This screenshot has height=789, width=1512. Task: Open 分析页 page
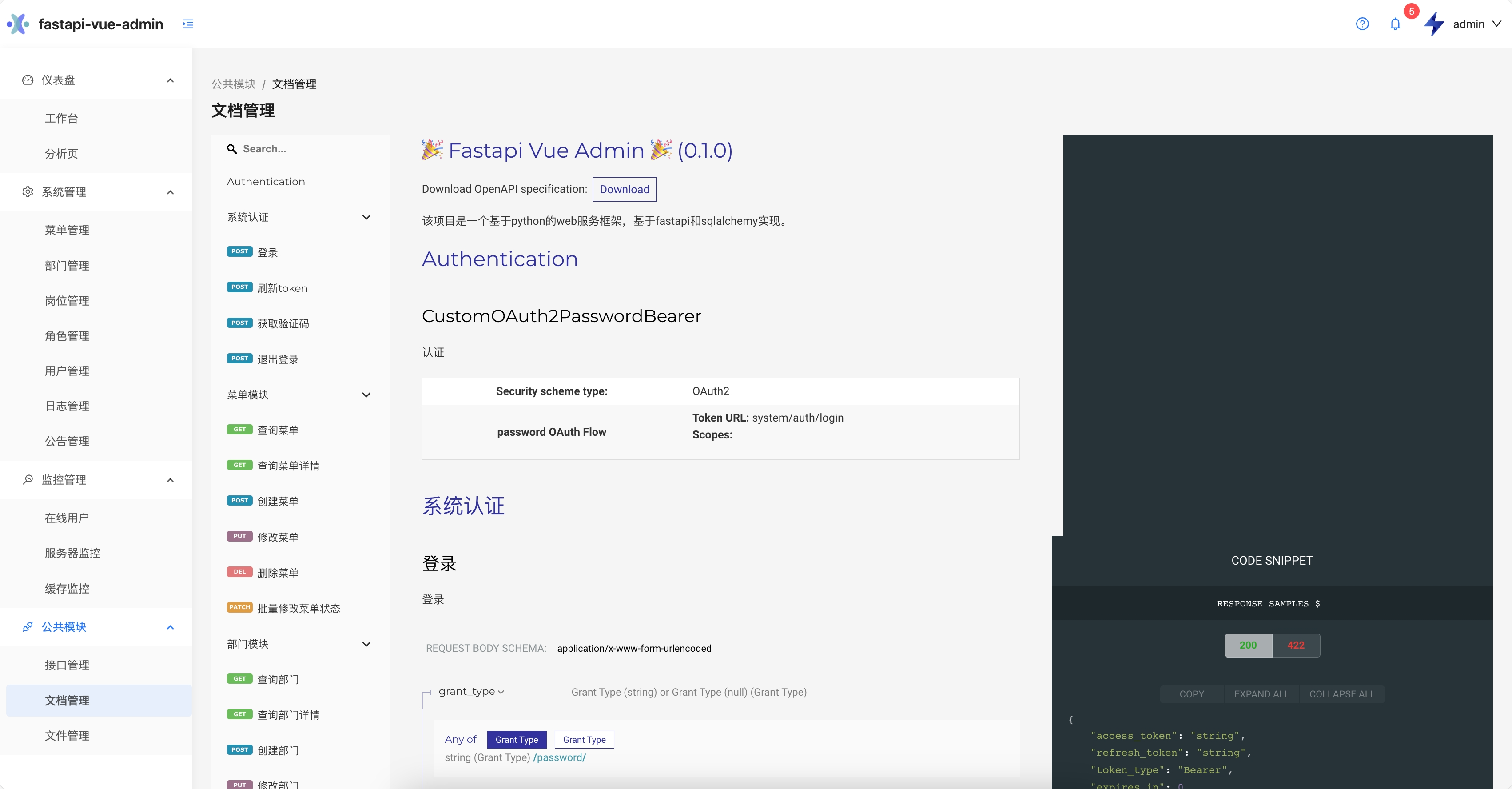click(x=61, y=154)
